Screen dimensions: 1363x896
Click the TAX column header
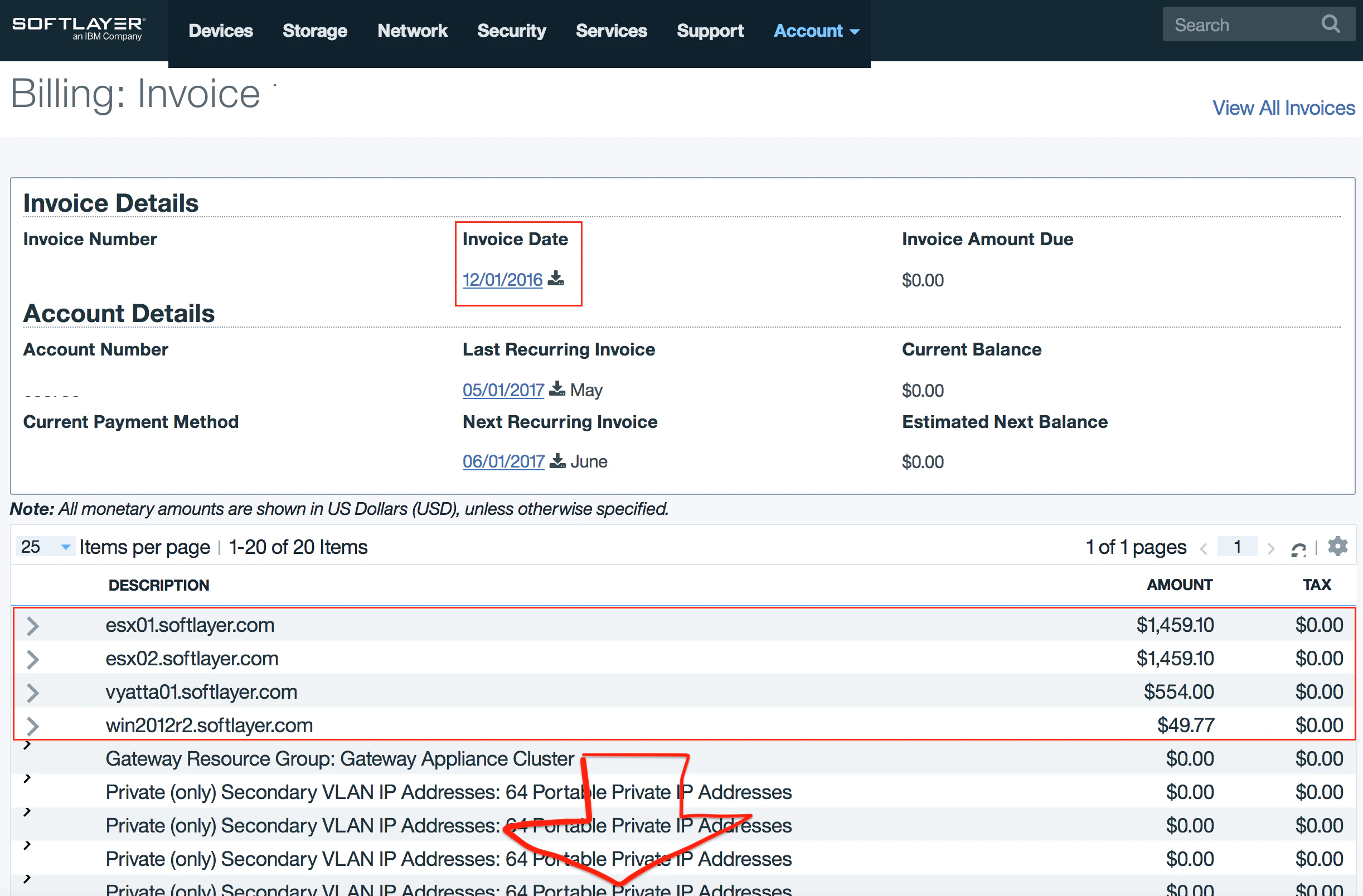pos(1317,585)
